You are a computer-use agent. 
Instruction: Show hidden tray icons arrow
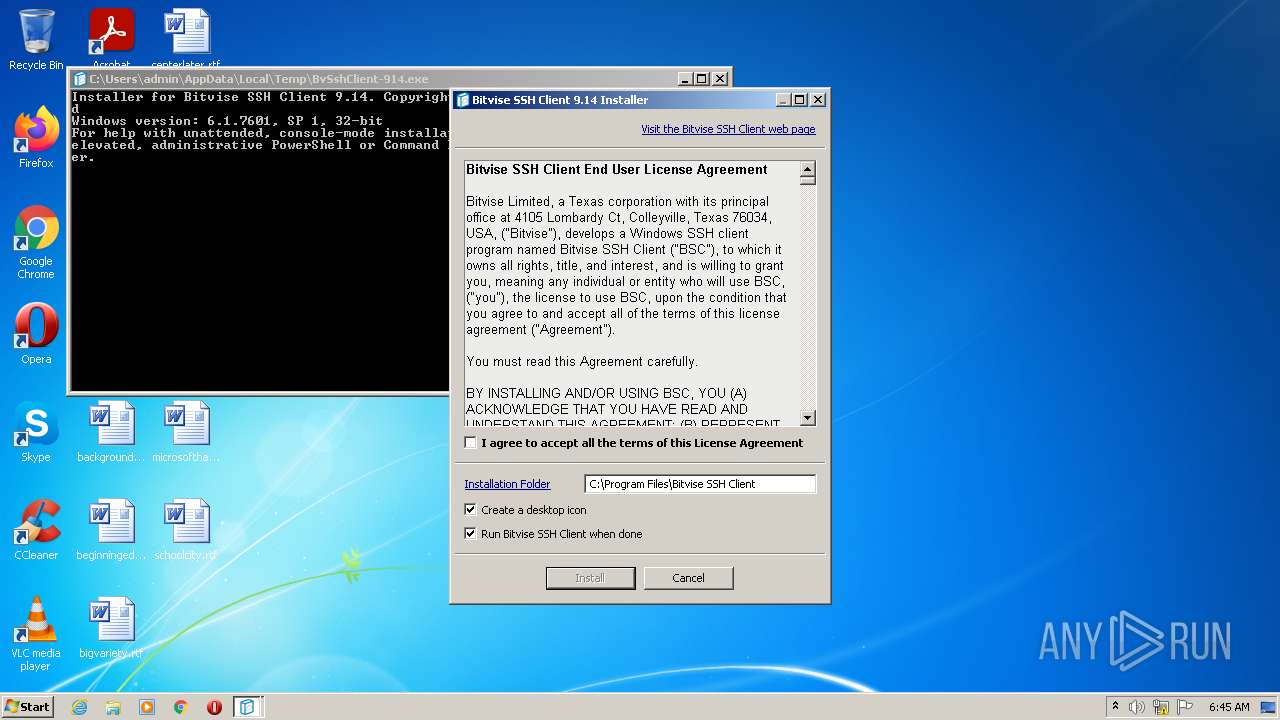1115,707
